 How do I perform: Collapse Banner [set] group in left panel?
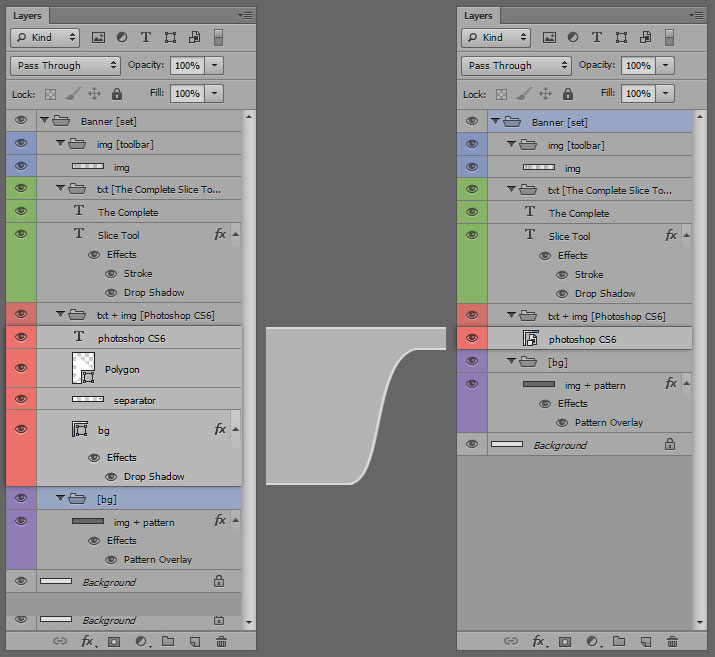pyautogui.click(x=45, y=121)
